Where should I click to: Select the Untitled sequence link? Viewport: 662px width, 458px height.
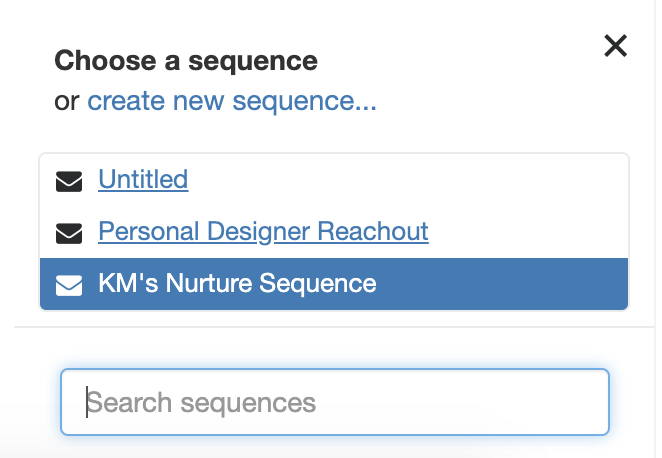click(x=143, y=179)
